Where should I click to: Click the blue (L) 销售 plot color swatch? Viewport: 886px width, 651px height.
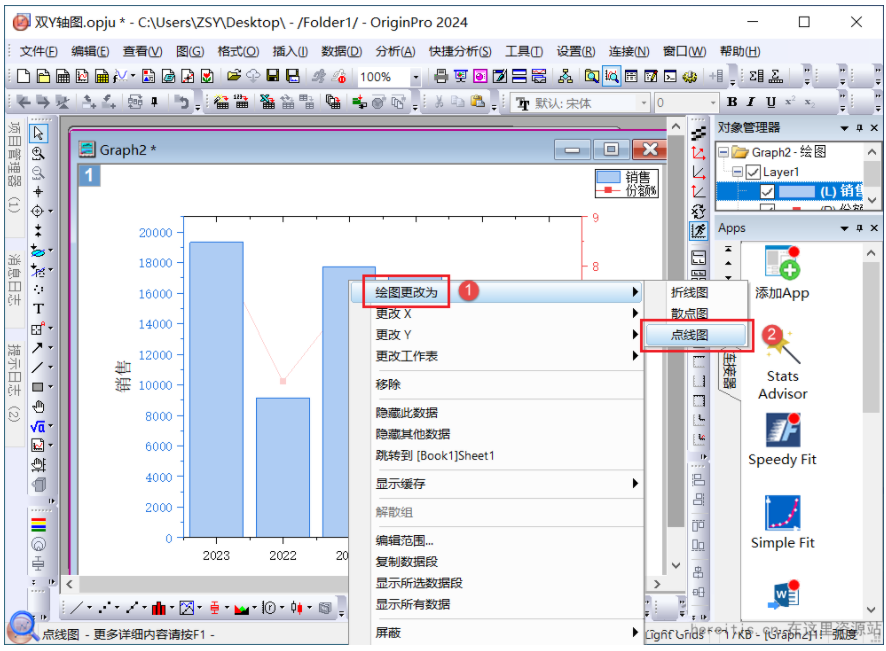tap(797, 192)
